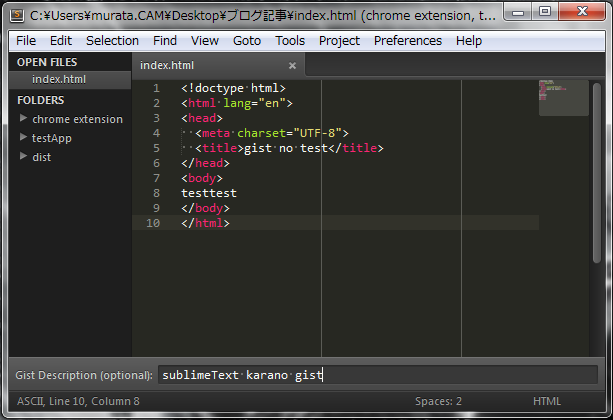This screenshot has height=420, width=613.
Task: Open the Tools menu
Action: pyautogui.click(x=290, y=41)
